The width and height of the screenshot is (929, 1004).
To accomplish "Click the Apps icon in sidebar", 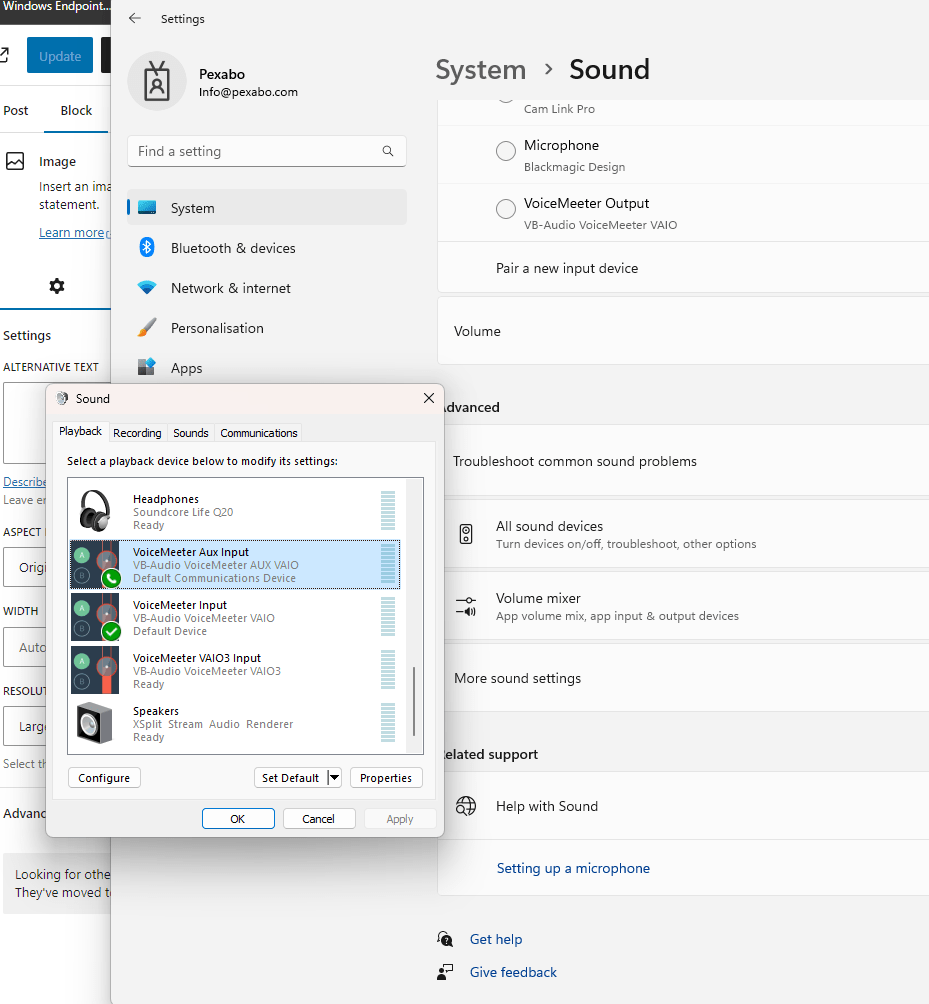I will [x=147, y=367].
